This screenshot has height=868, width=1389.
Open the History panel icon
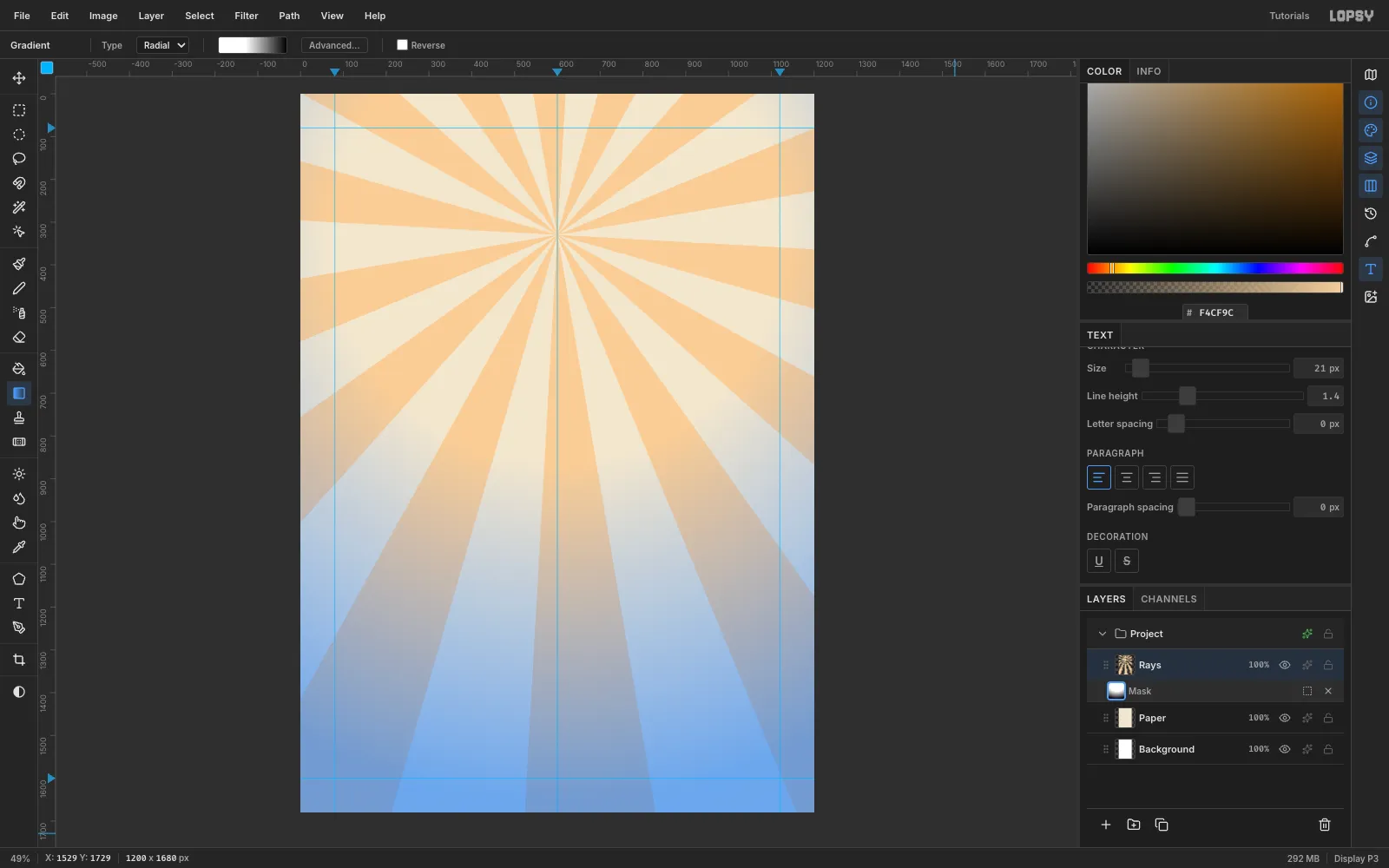[x=1371, y=214]
